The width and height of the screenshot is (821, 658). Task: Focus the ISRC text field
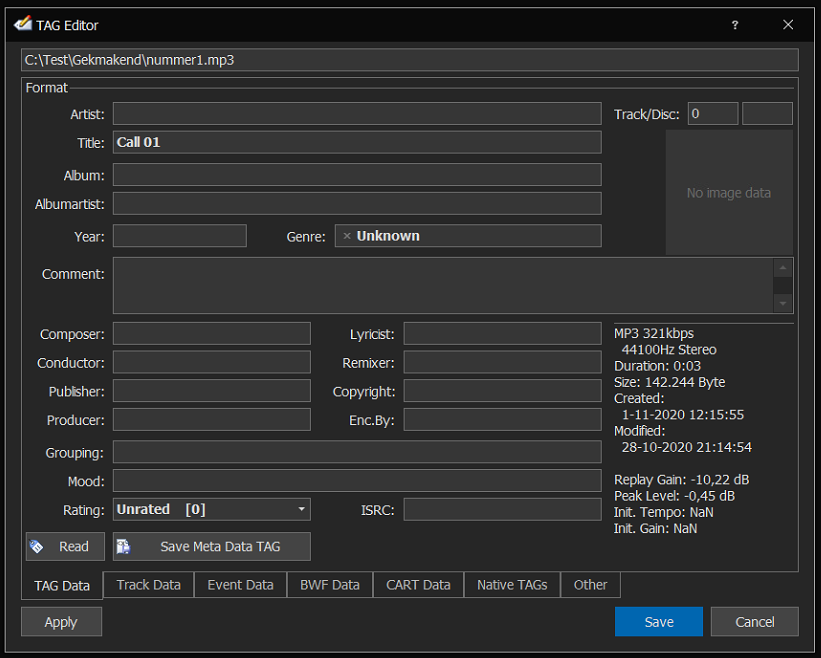pyautogui.click(x=502, y=509)
